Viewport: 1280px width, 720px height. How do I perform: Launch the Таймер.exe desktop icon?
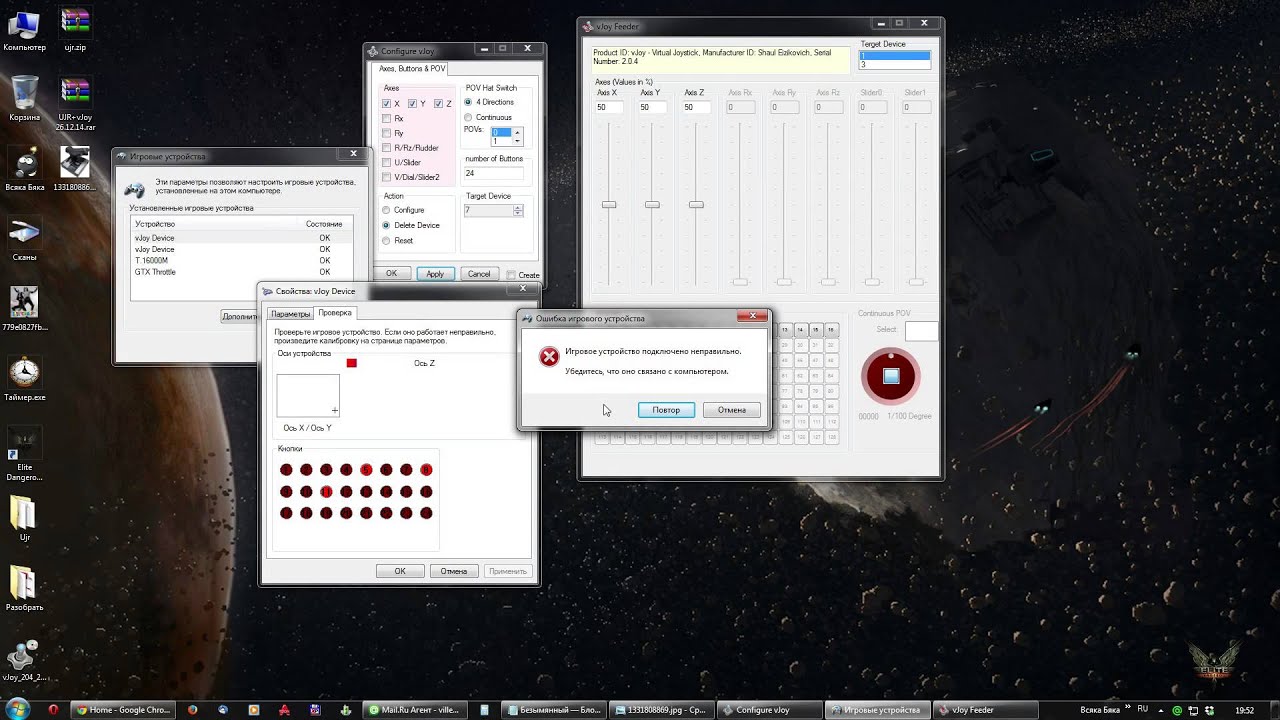[x=24, y=379]
